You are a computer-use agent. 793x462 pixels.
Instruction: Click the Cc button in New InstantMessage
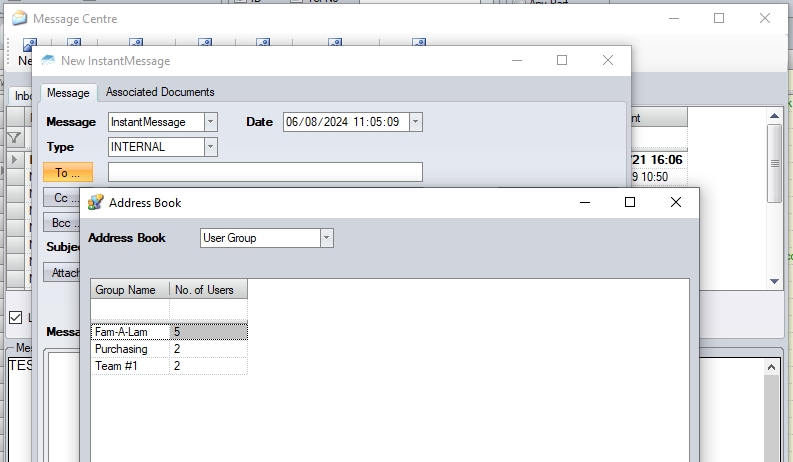[x=61, y=198]
